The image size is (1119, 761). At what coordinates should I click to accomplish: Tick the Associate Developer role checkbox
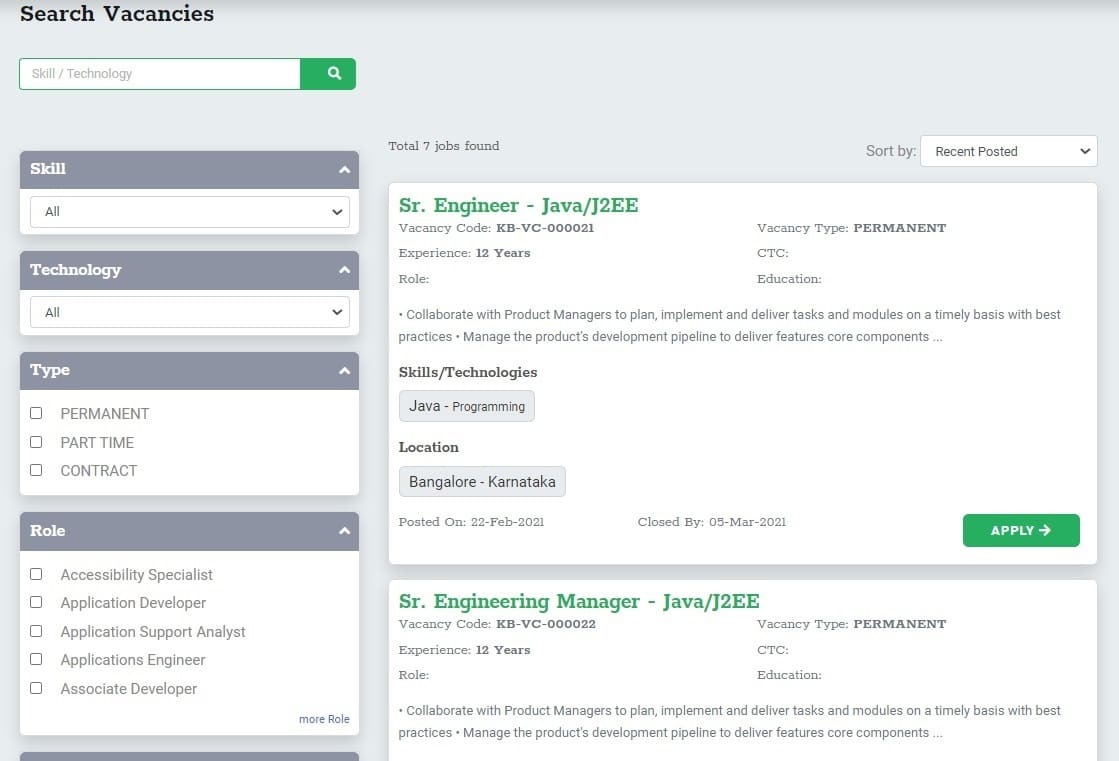pos(36,688)
